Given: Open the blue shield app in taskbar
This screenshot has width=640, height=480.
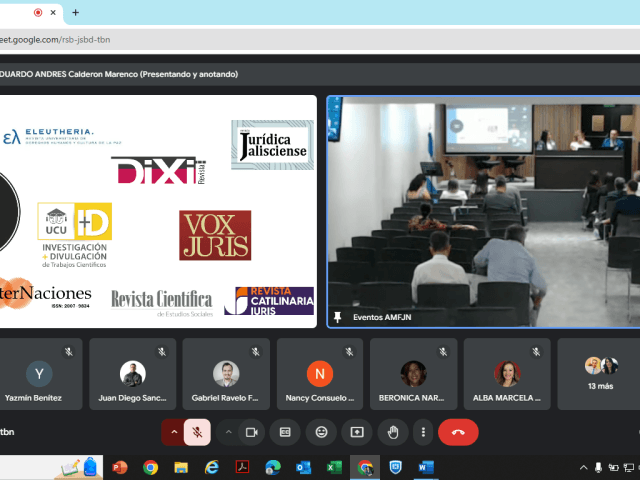Looking at the screenshot, I should pyautogui.click(x=395, y=467).
